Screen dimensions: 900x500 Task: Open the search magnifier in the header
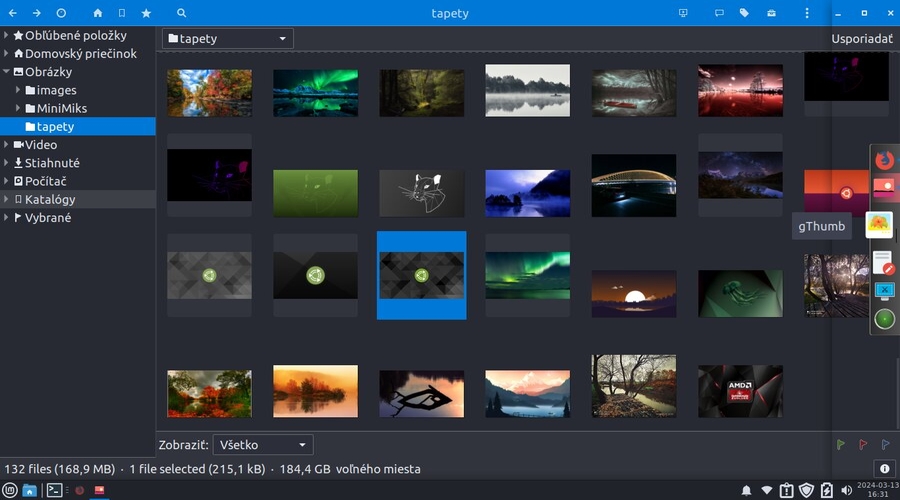pyautogui.click(x=181, y=13)
